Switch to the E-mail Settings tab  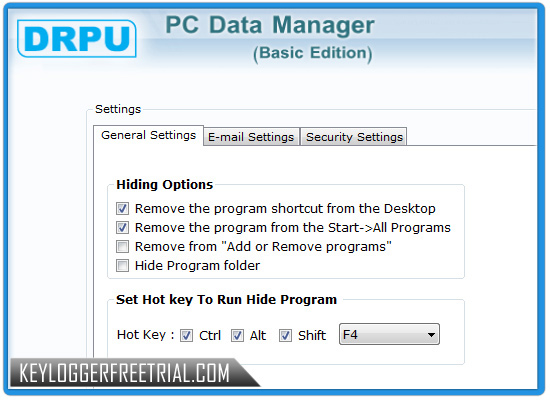pos(251,137)
